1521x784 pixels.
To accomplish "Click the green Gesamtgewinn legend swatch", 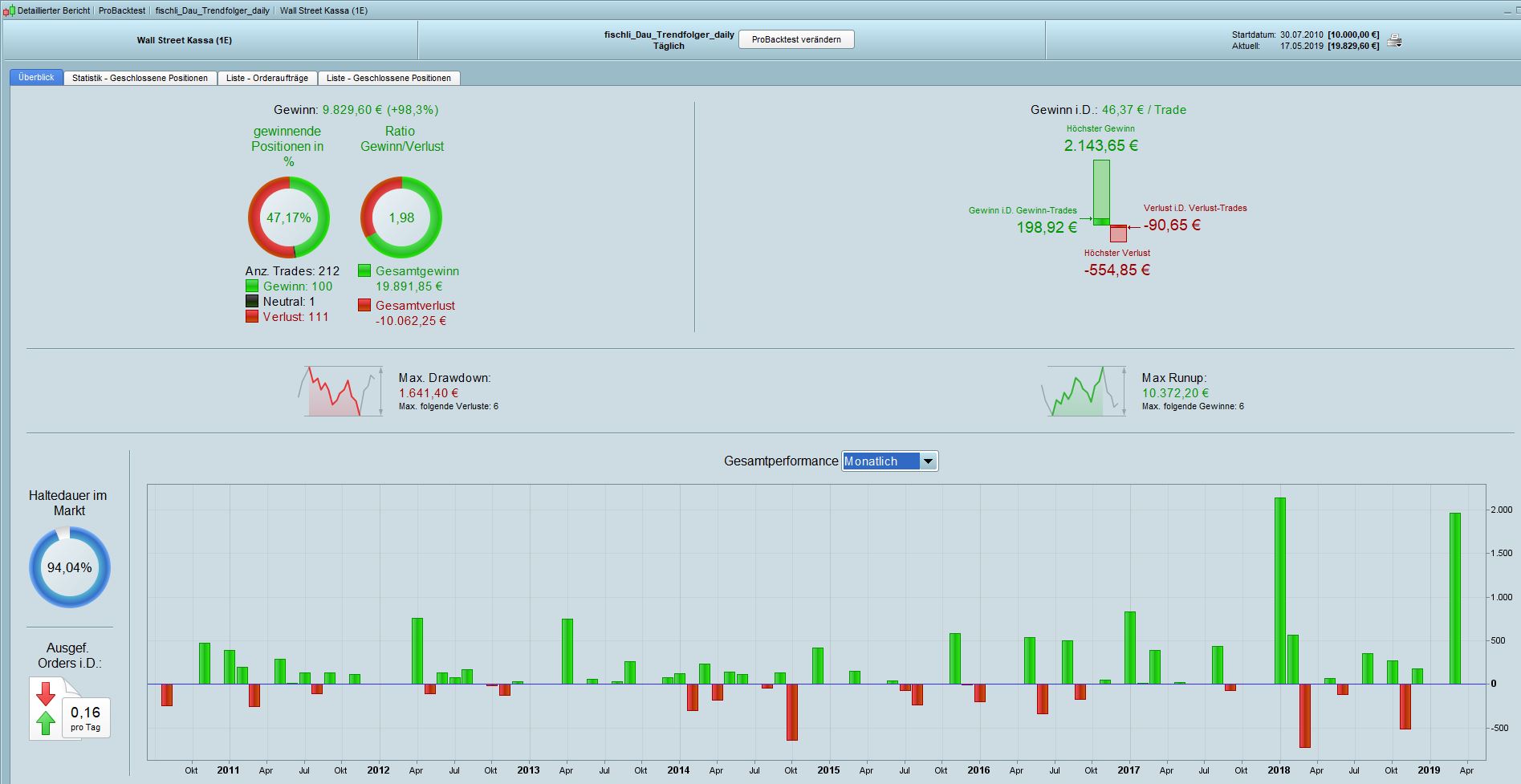I will coord(364,270).
